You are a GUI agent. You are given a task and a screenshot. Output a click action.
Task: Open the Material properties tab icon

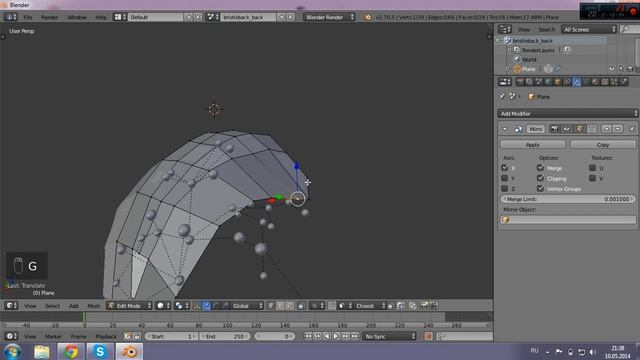point(595,82)
